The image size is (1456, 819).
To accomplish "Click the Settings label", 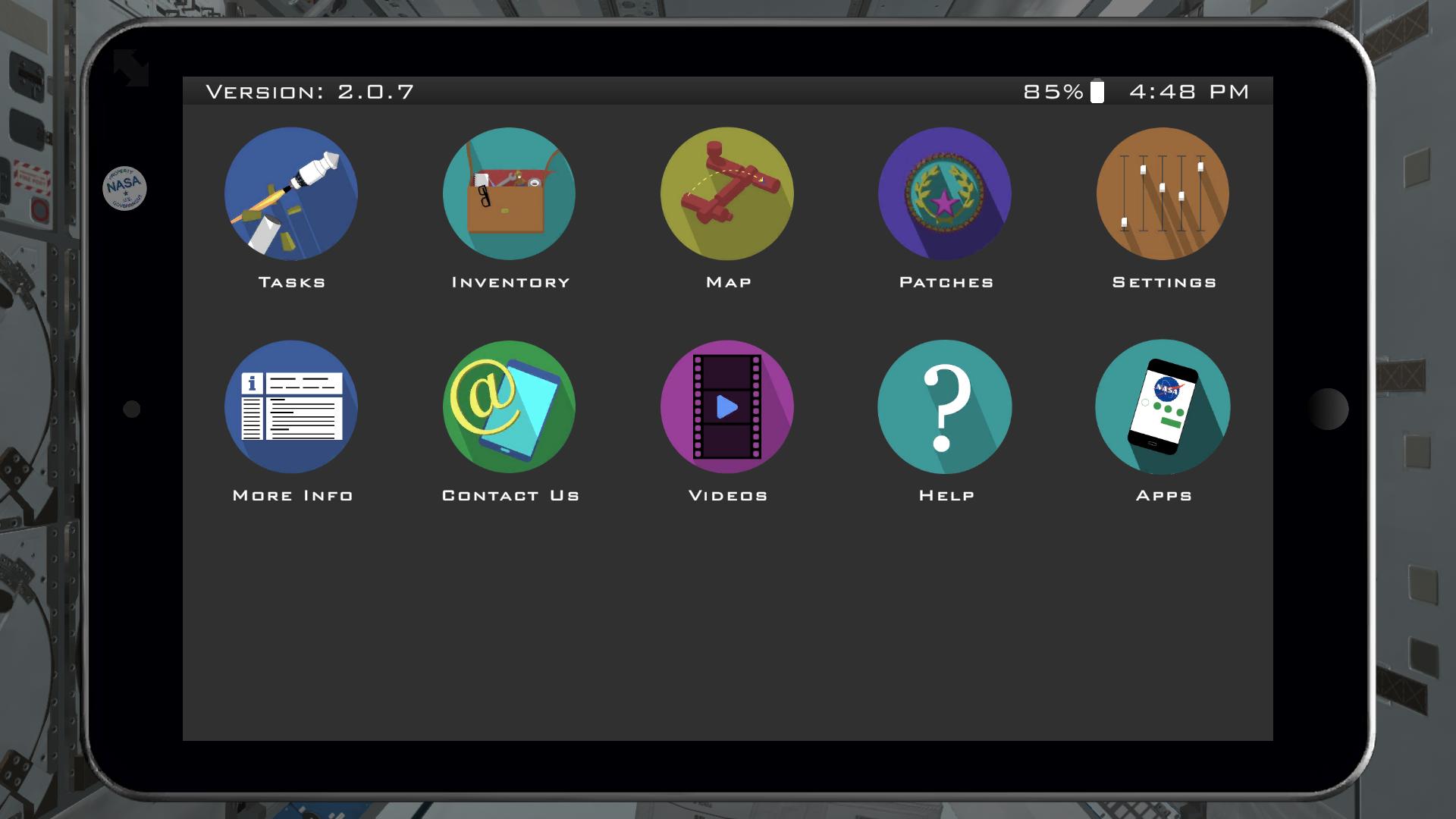I will click(x=1164, y=282).
